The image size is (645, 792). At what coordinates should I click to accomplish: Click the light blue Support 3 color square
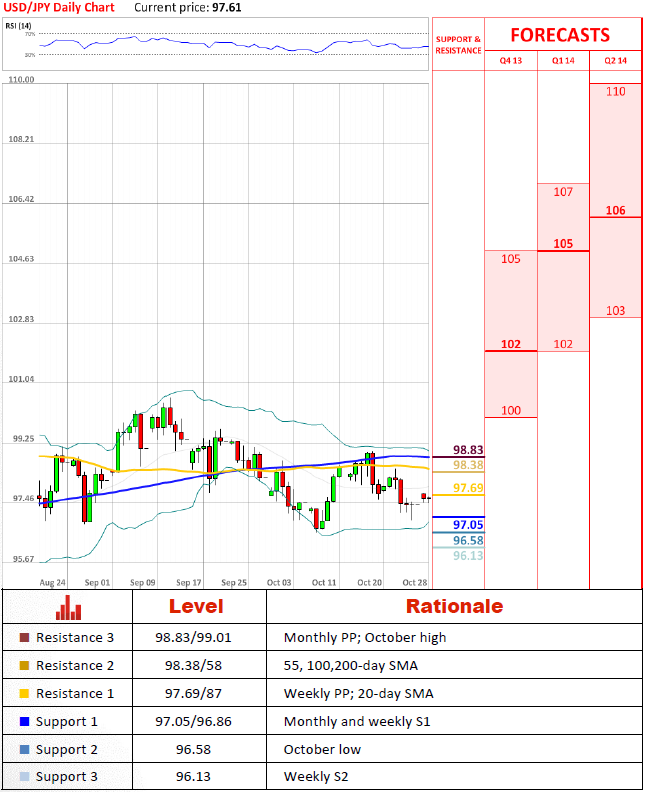pos(24,777)
